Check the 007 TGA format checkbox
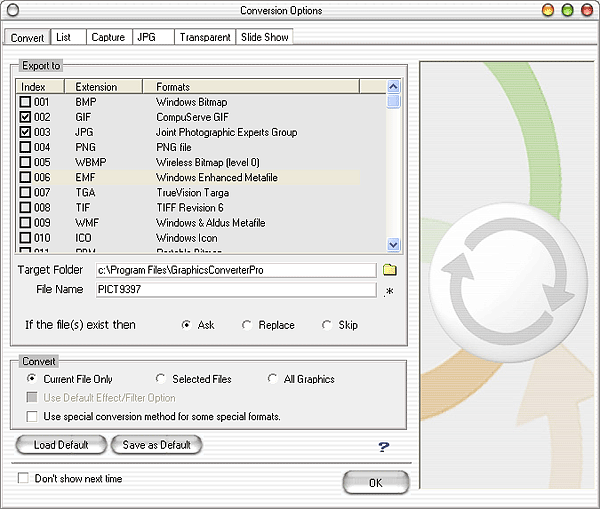 pyautogui.click(x=25, y=192)
